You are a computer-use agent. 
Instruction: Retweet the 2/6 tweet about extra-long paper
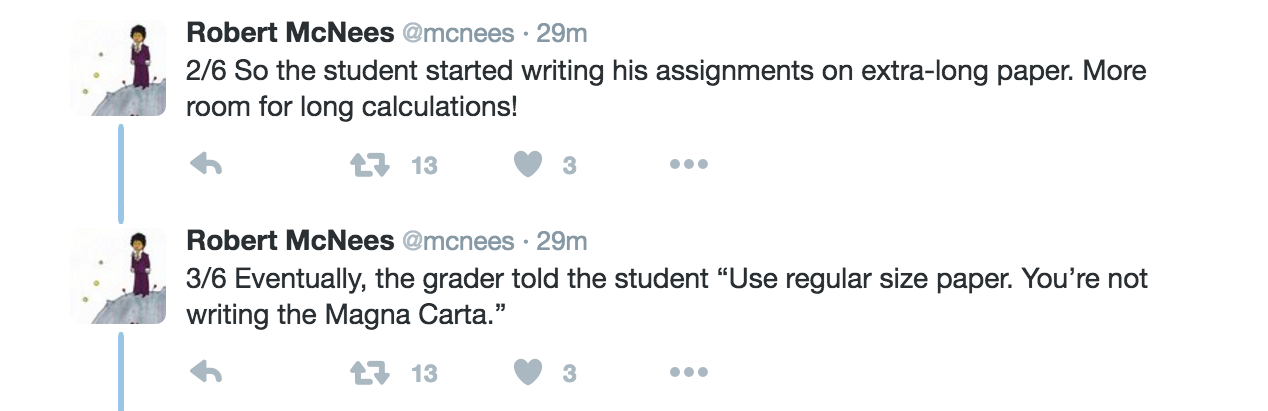[370, 165]
